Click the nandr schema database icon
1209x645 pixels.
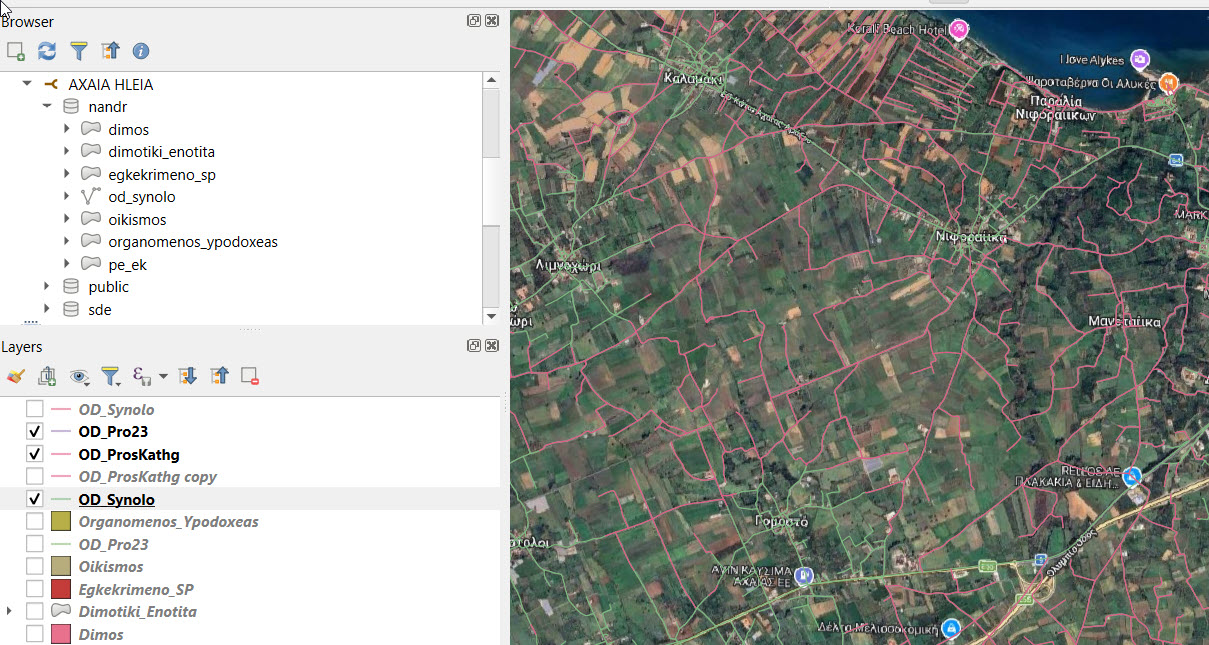pyautogui.click(x=71, y=107)
